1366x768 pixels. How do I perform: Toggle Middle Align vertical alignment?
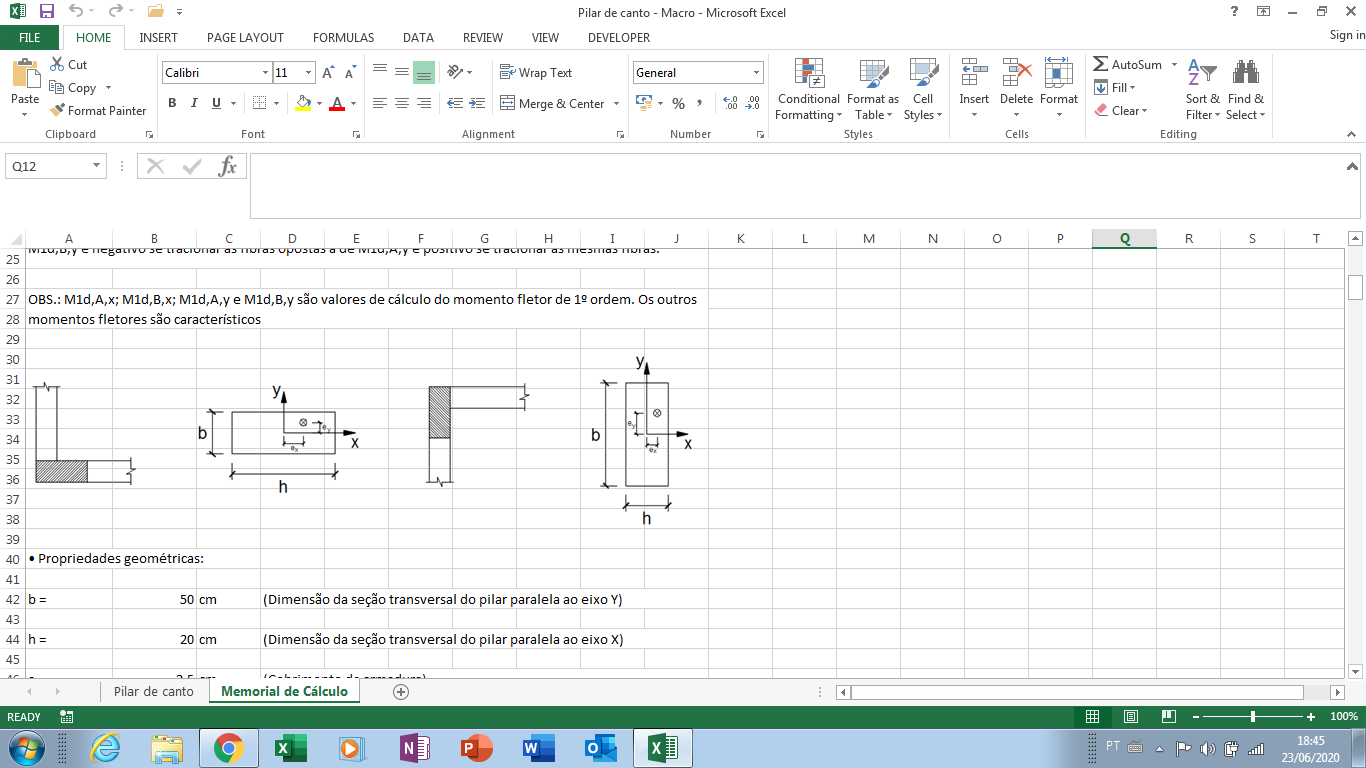(401, 72)
